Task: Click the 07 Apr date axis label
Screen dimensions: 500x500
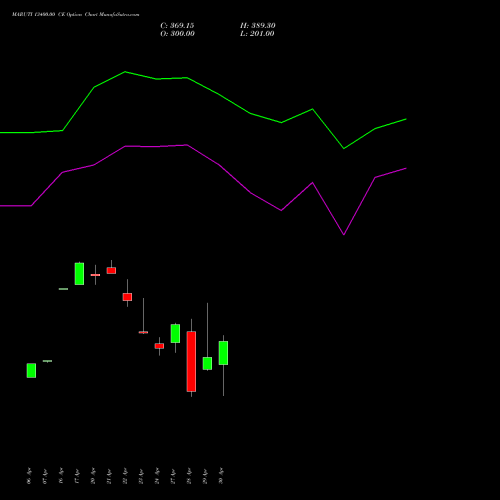Action: point(45,476)
